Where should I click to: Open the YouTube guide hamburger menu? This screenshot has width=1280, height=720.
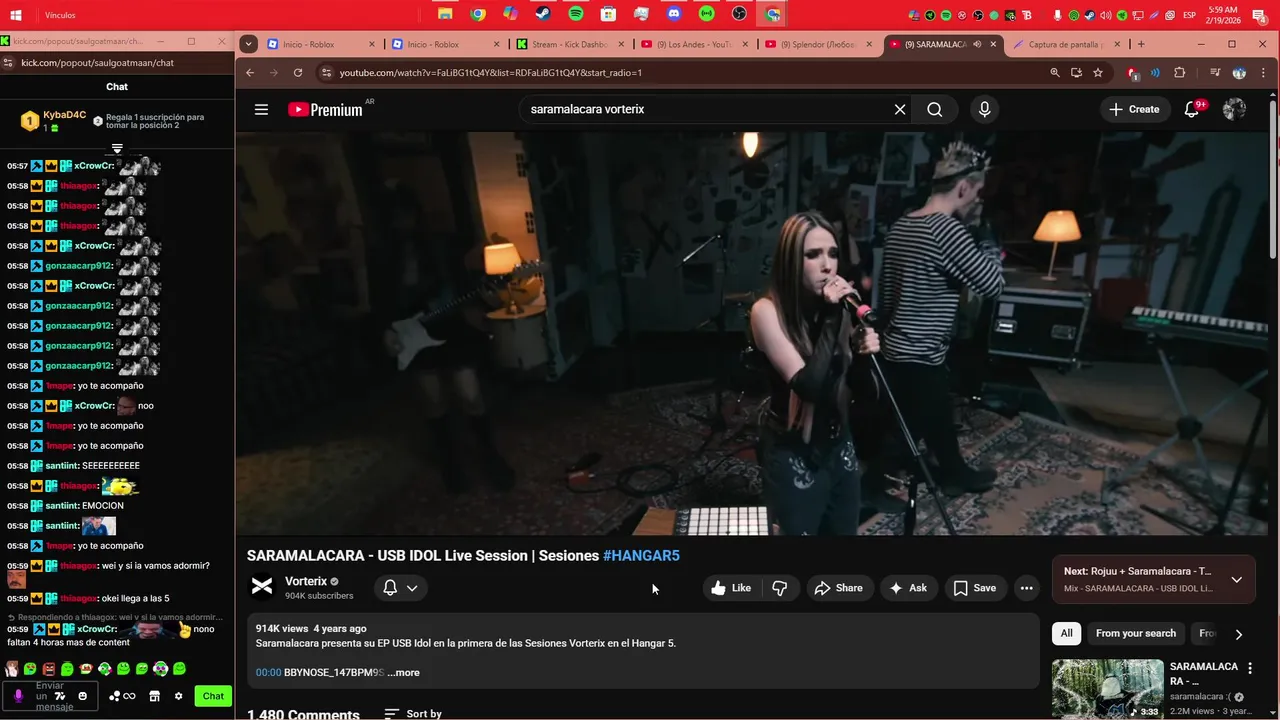tap(261, 110)
